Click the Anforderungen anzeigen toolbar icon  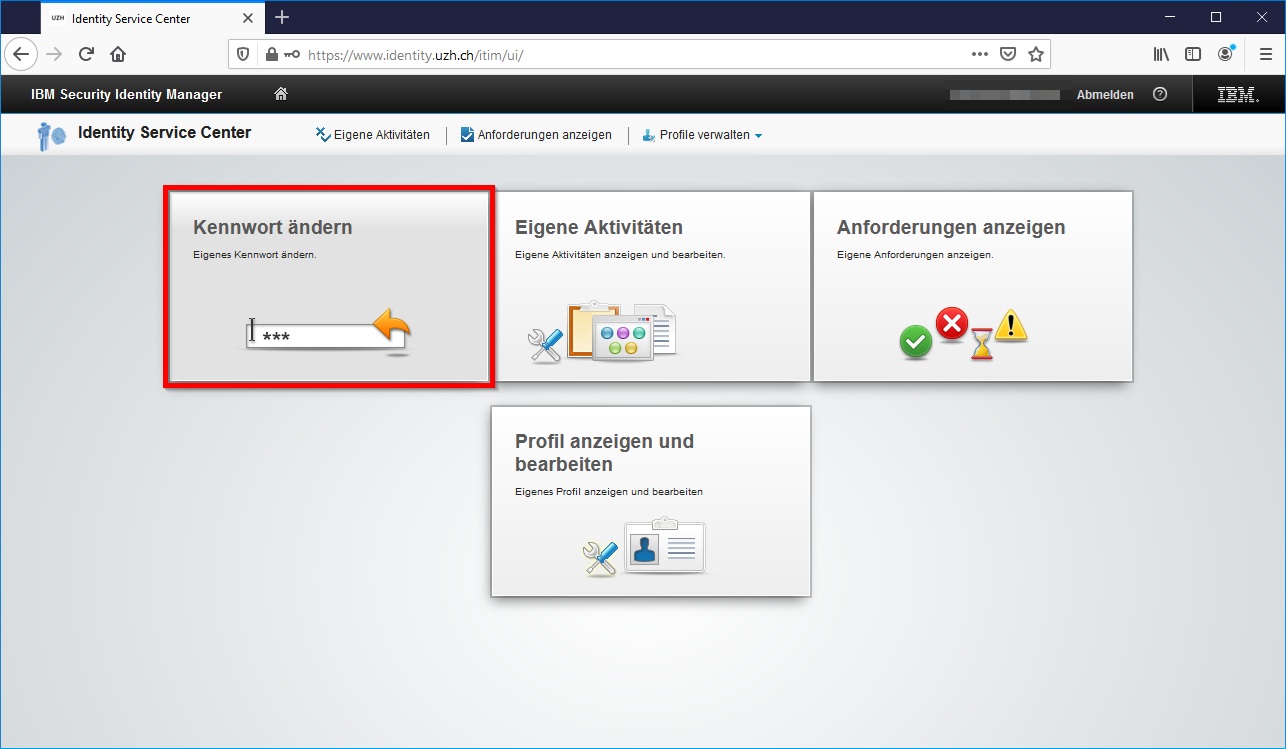(464, 134)
